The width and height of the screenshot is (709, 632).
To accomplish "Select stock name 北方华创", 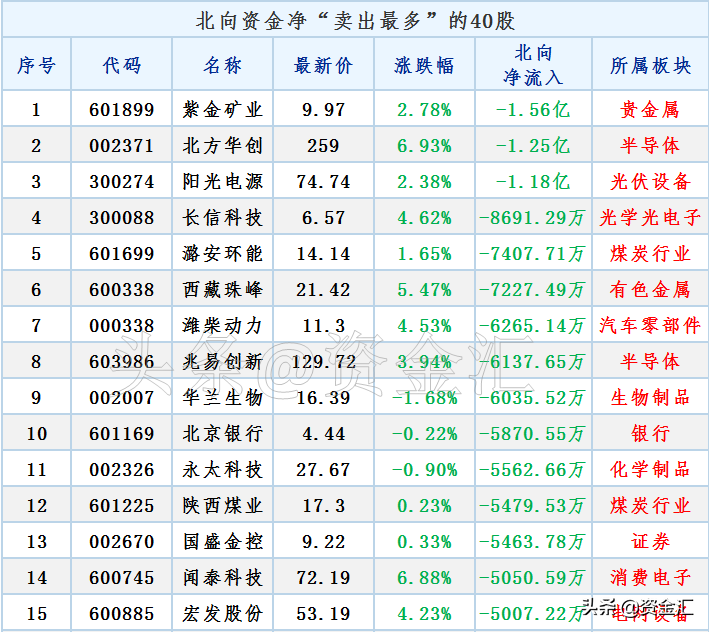I will (x=222, y=146).
